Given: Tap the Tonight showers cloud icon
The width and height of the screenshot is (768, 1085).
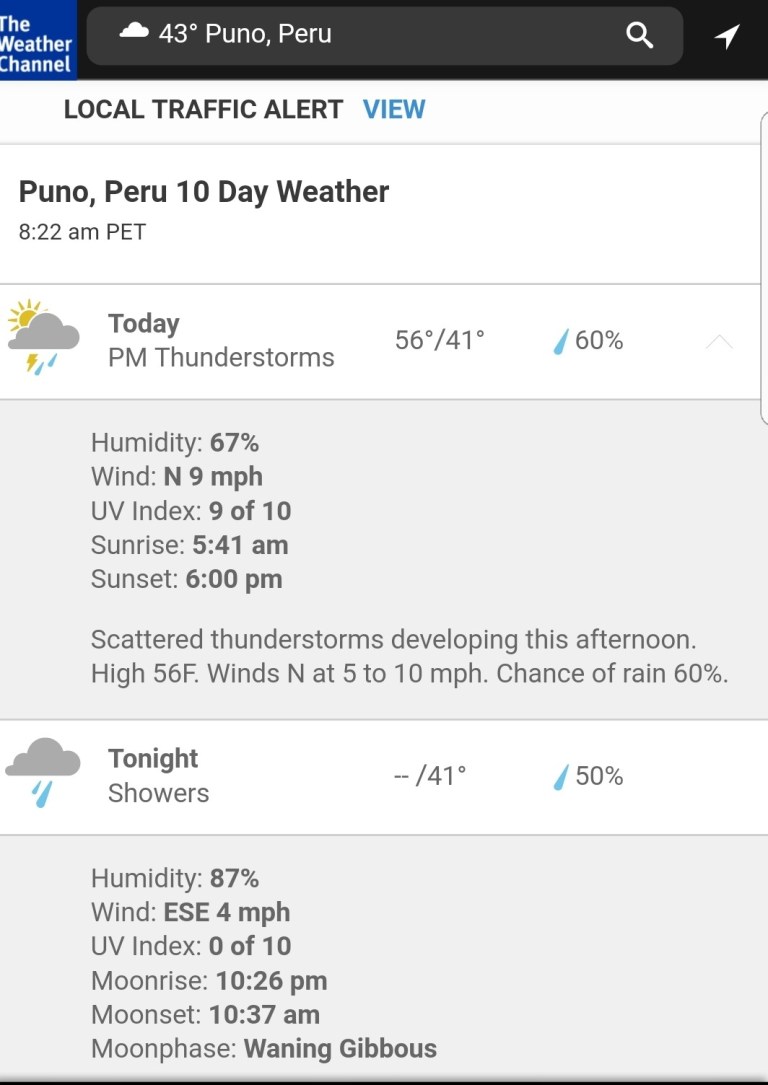Looking at the screenshot, I should [x=43, y=772].
